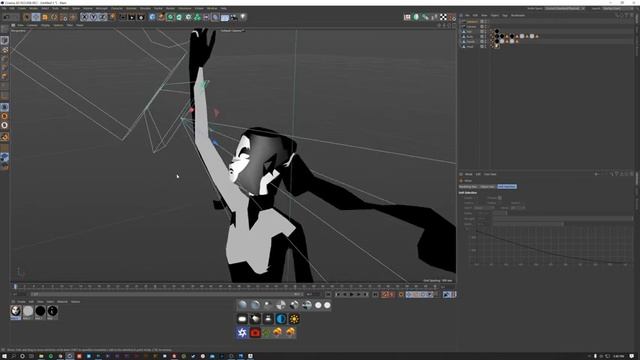Open the Select menu in main menu bar
The height and width of the screenshot is (360, 640).
coord(44,8)
